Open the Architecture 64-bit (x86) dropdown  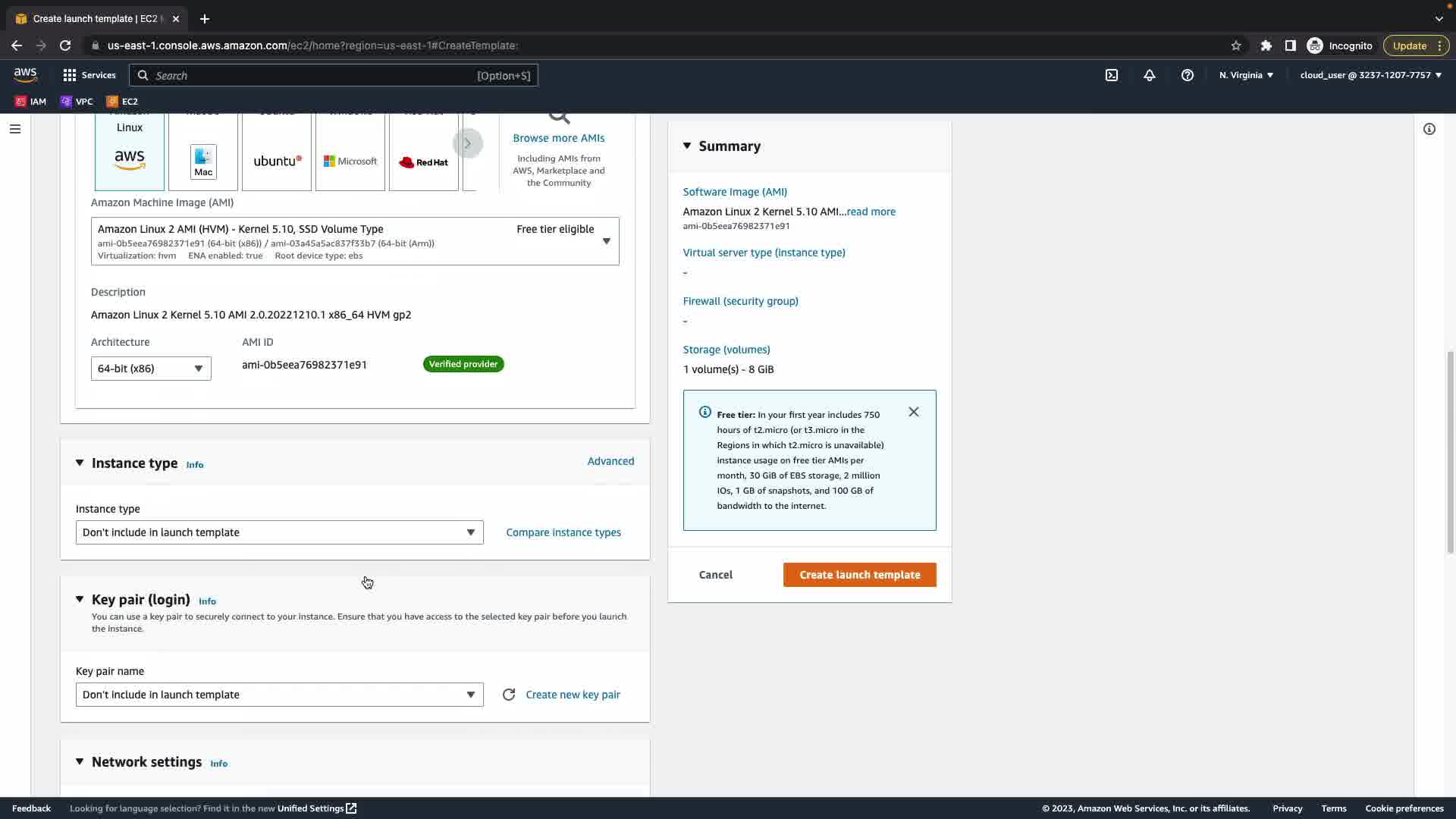[151, 369]
